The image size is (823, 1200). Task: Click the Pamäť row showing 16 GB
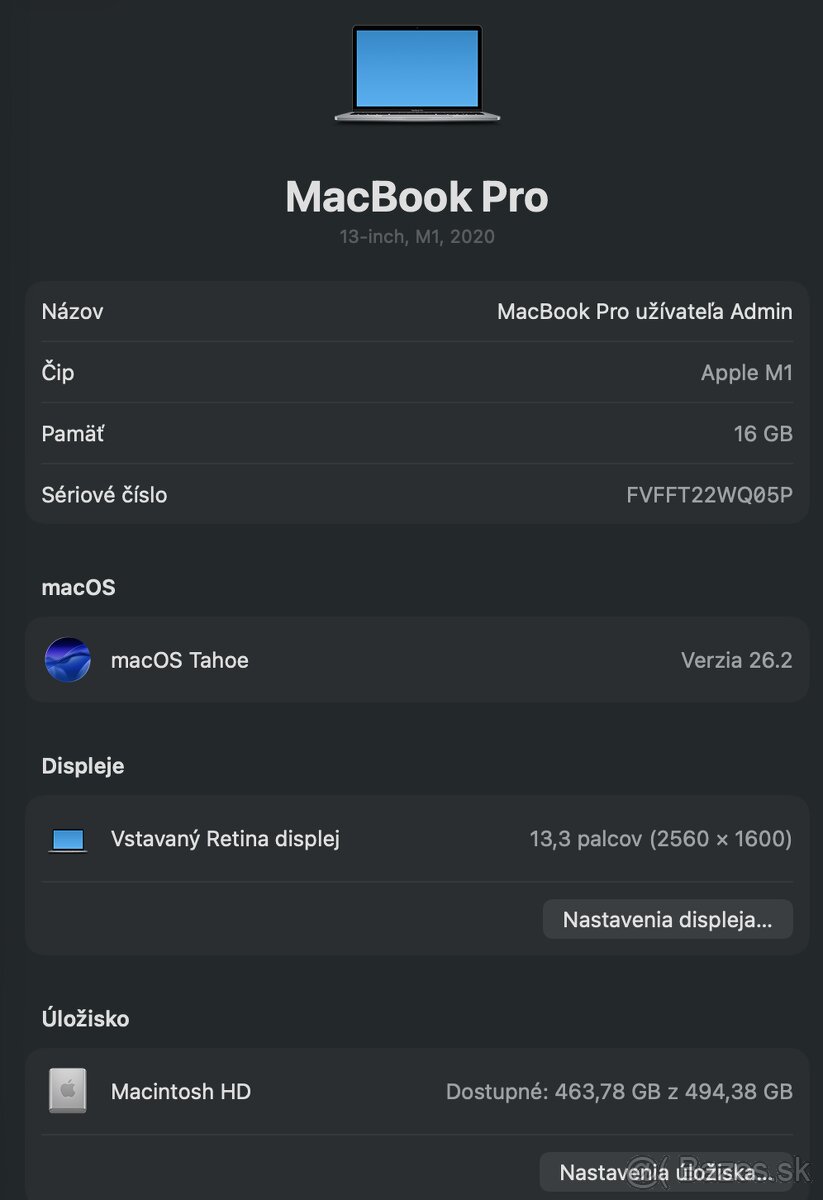click(x=416, y=433)
